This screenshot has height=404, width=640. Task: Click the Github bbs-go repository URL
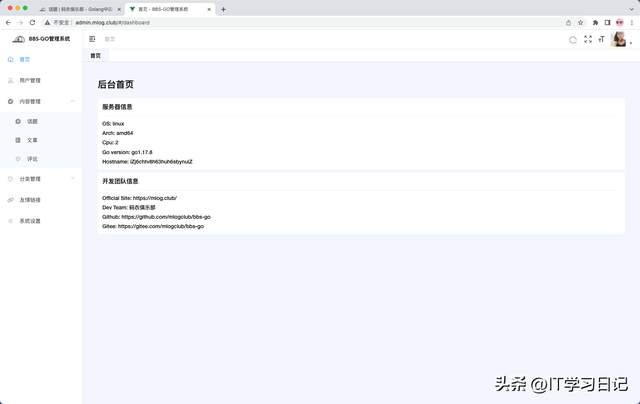coord(166,217)
